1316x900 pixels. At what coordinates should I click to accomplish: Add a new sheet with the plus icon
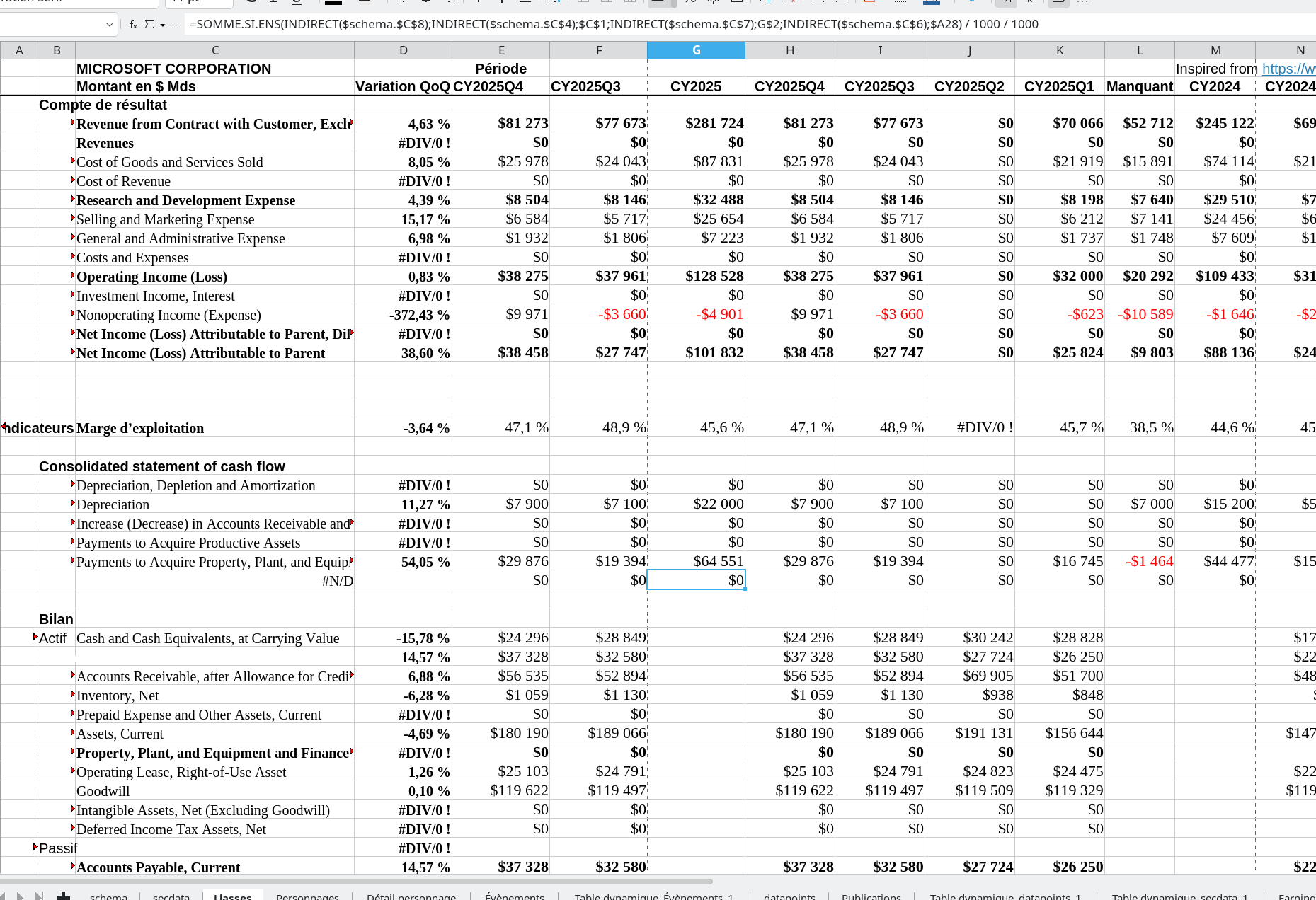coord(64,896)
